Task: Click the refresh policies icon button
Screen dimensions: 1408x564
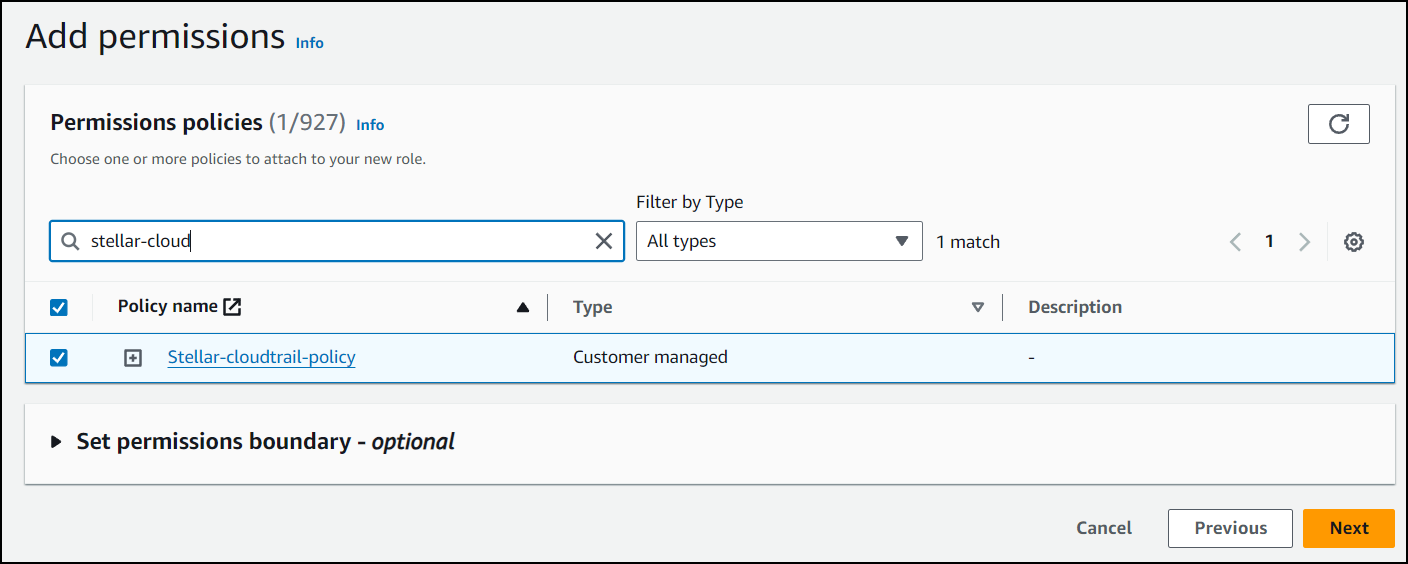Action: click(1338, 124)
